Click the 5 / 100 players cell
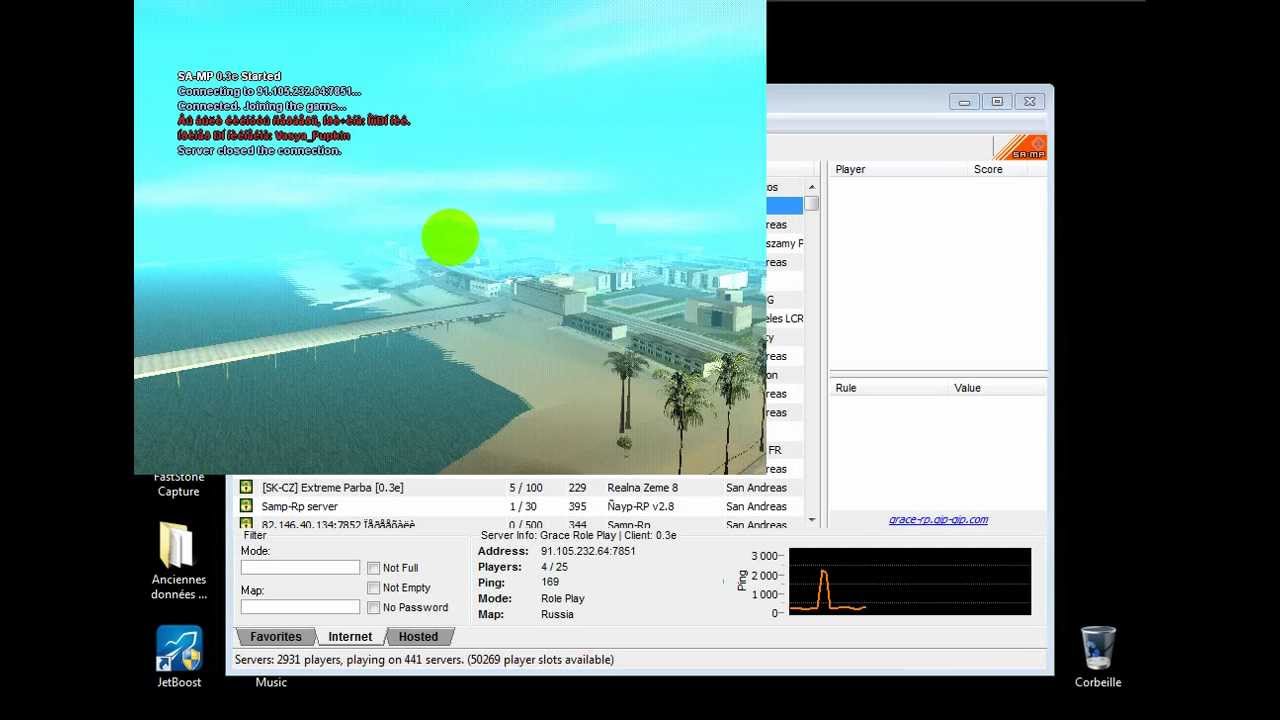The image size is (1280, 720). [526, 488]
